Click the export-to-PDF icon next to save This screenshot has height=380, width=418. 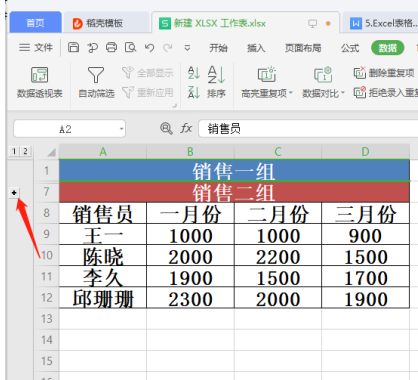(92, 48)
